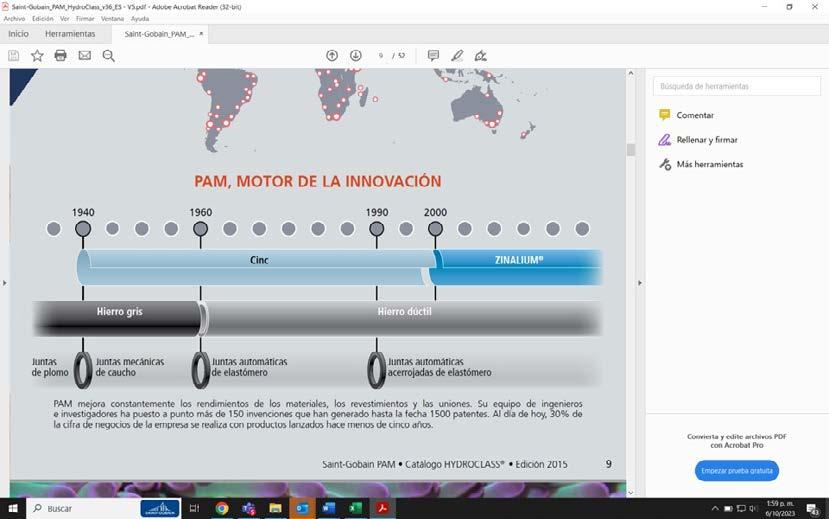Click the Save file icon
This screenshot has height=519, width=829.
[14, 55]
